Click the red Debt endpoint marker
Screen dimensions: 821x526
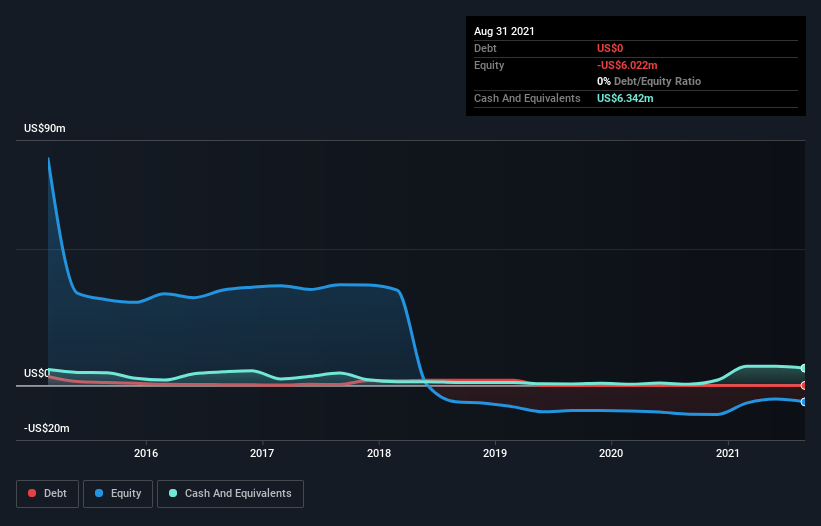[804, 385]
